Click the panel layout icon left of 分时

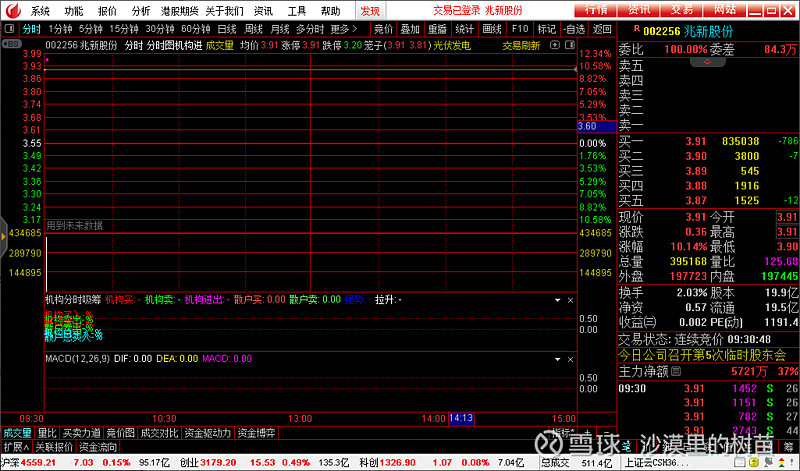tap(9, 29)
